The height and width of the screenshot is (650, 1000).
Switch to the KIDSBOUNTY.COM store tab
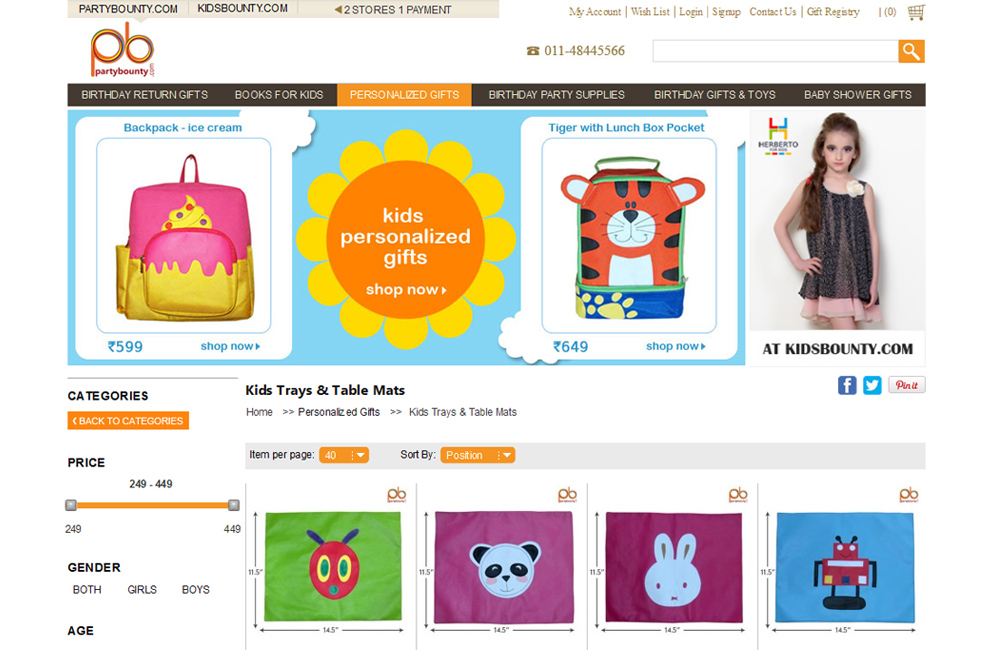[242, 8]
